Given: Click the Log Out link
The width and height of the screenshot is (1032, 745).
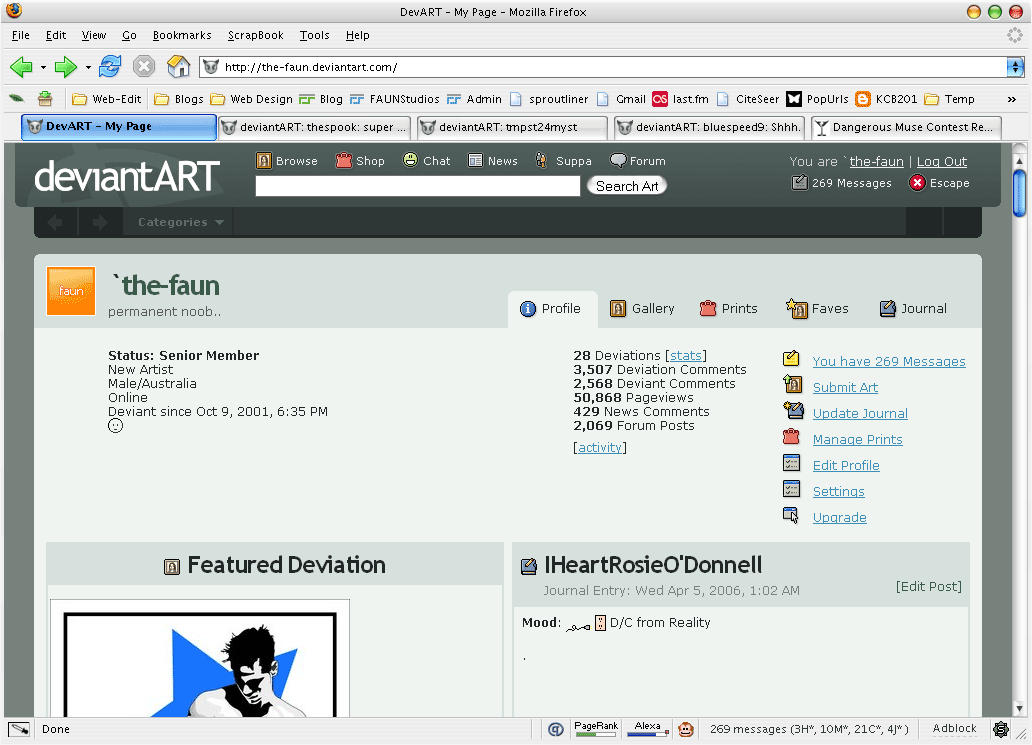Looking at the screenshot, I should pyautogui.click(x=942, y=161).
